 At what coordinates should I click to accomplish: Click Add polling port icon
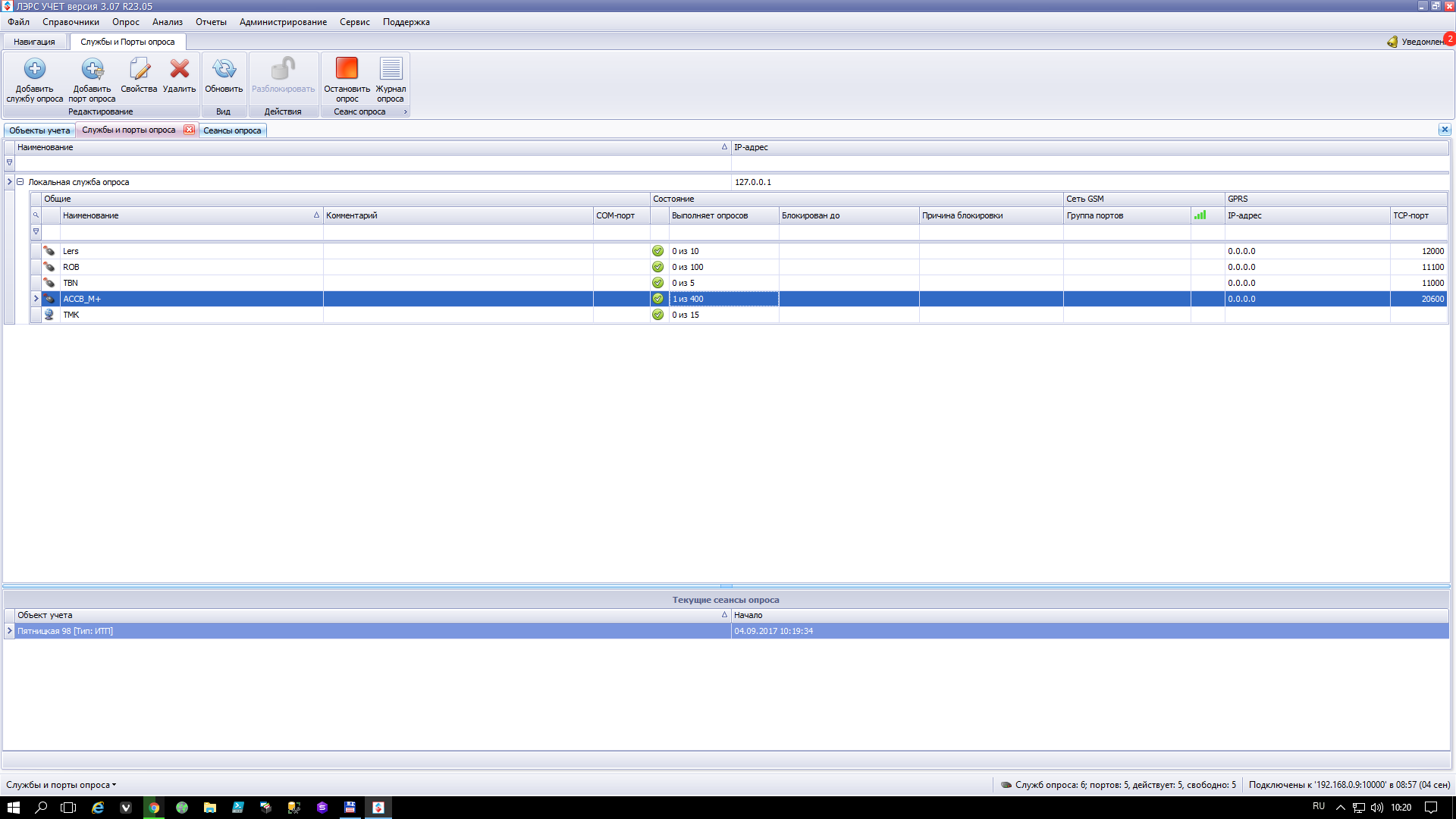(x=93, y=69)
